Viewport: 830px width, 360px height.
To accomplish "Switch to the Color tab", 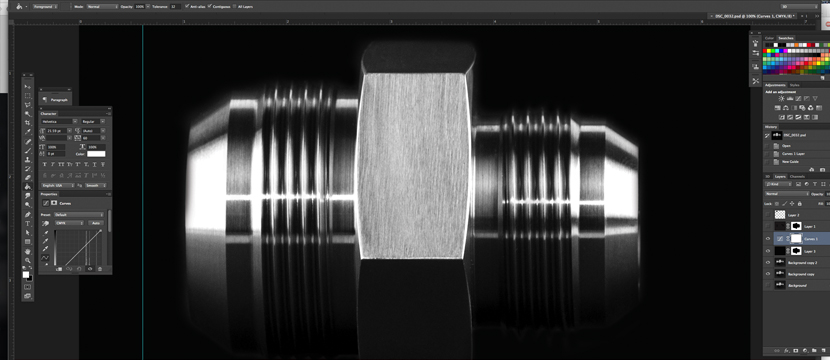I will 769,38.
